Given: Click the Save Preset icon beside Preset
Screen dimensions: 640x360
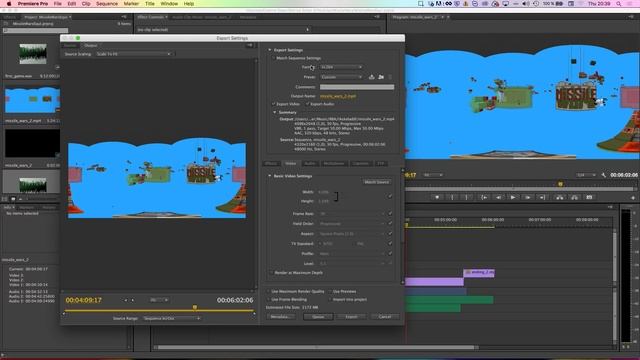Looking at the screenshot, I should point(371,77).
